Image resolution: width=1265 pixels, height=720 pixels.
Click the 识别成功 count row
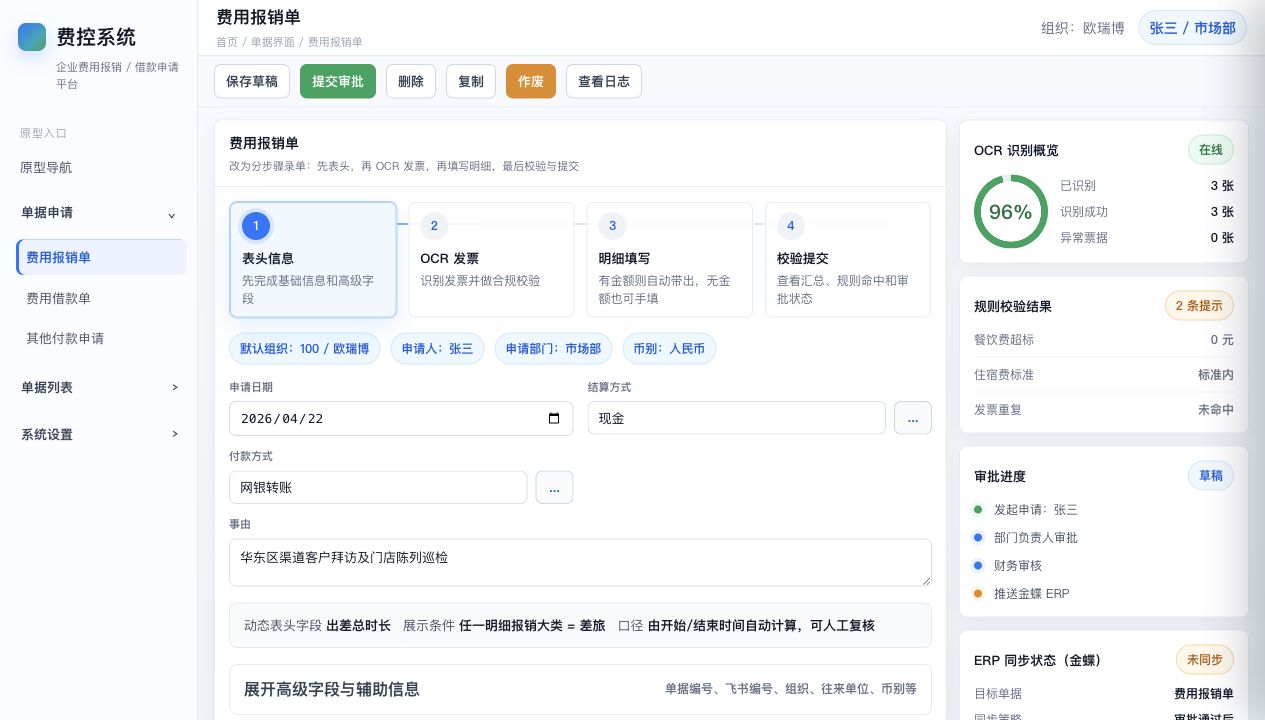click(x=1147, y=211)
